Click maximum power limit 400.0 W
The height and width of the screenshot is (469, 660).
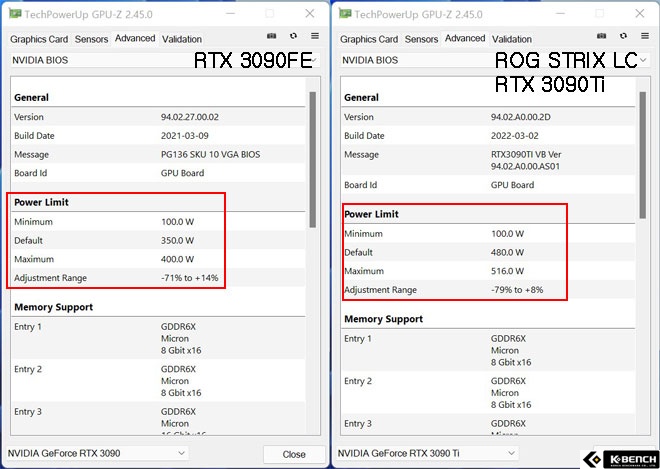point(177,259)
